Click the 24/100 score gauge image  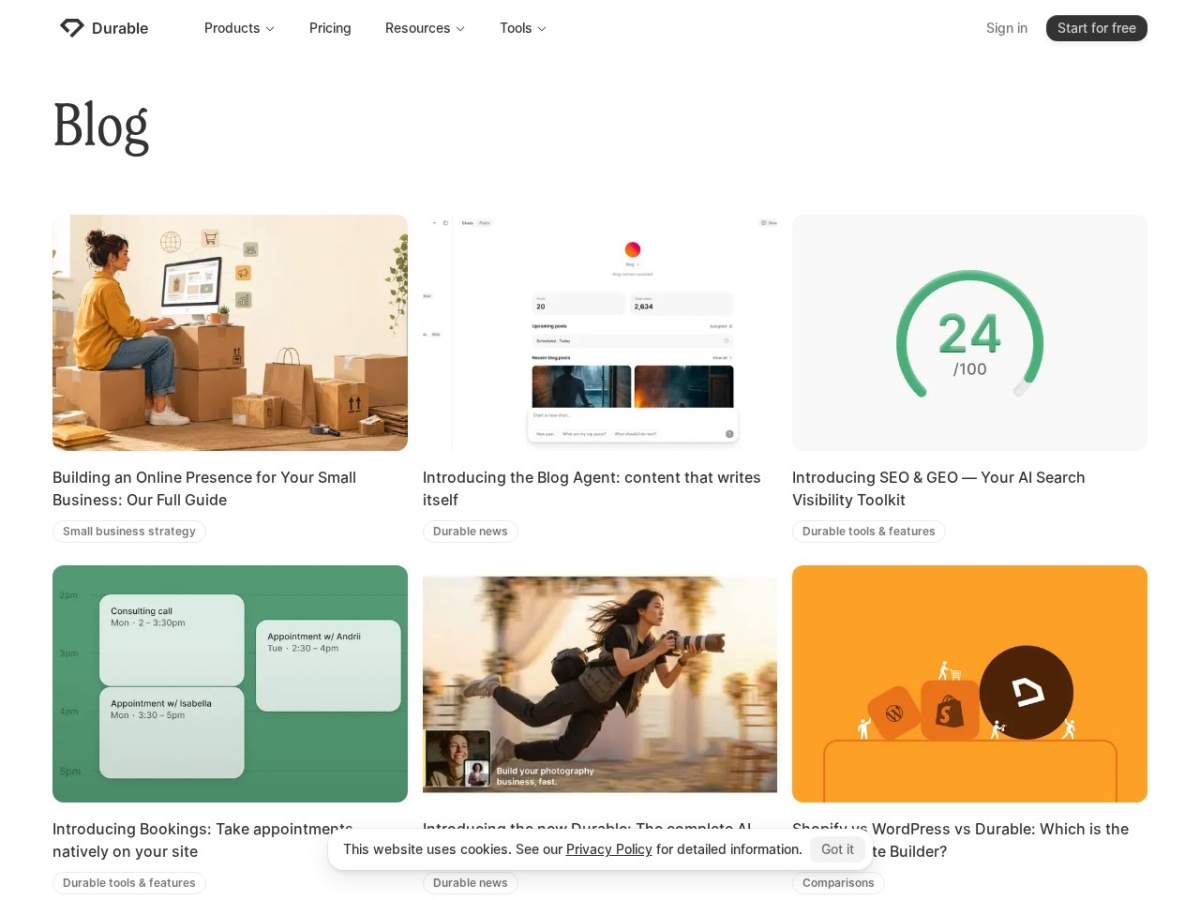pyautogui.click(x=970, y=333)
